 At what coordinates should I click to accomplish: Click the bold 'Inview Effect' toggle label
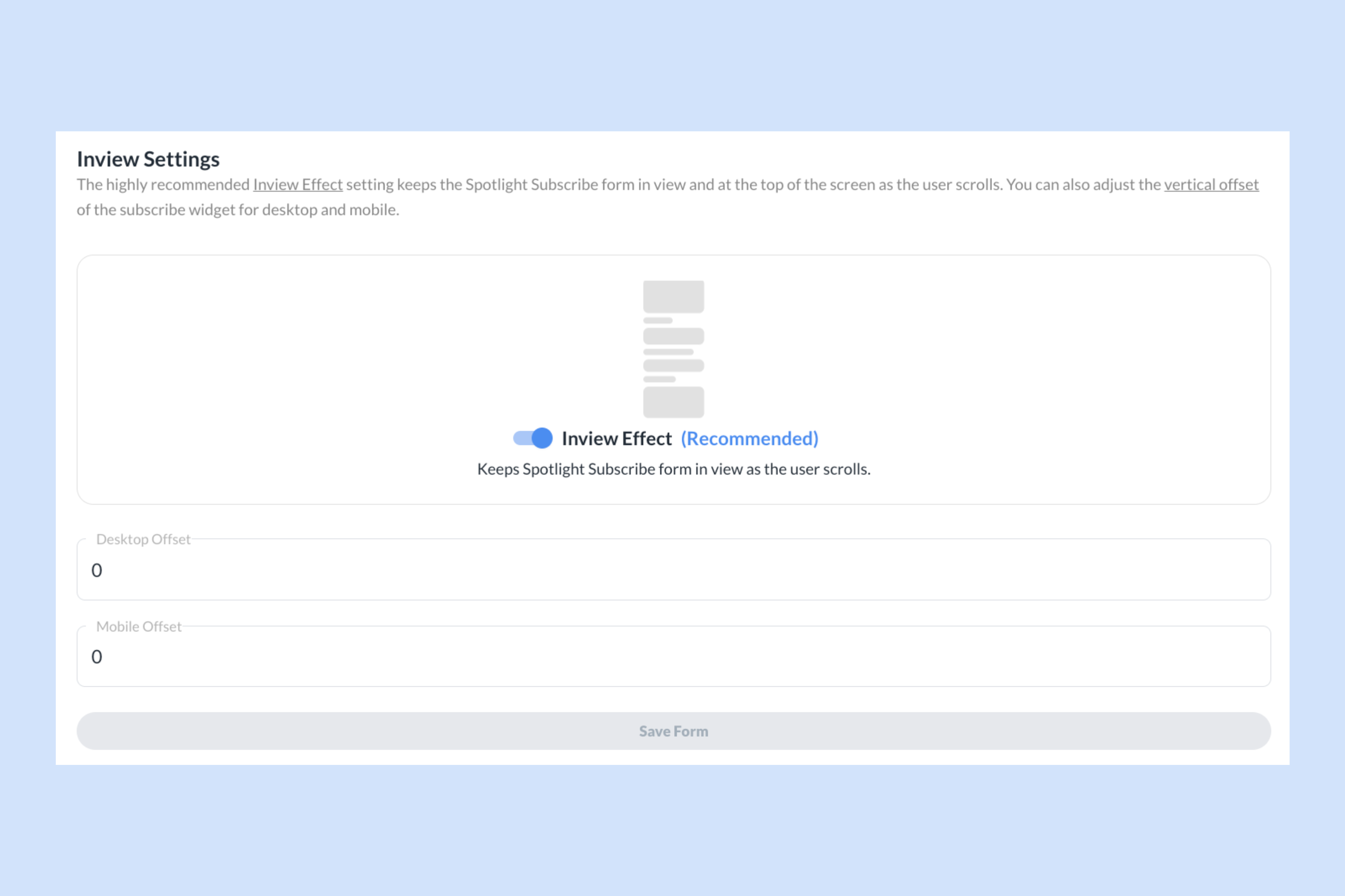(x=617, y=438)
